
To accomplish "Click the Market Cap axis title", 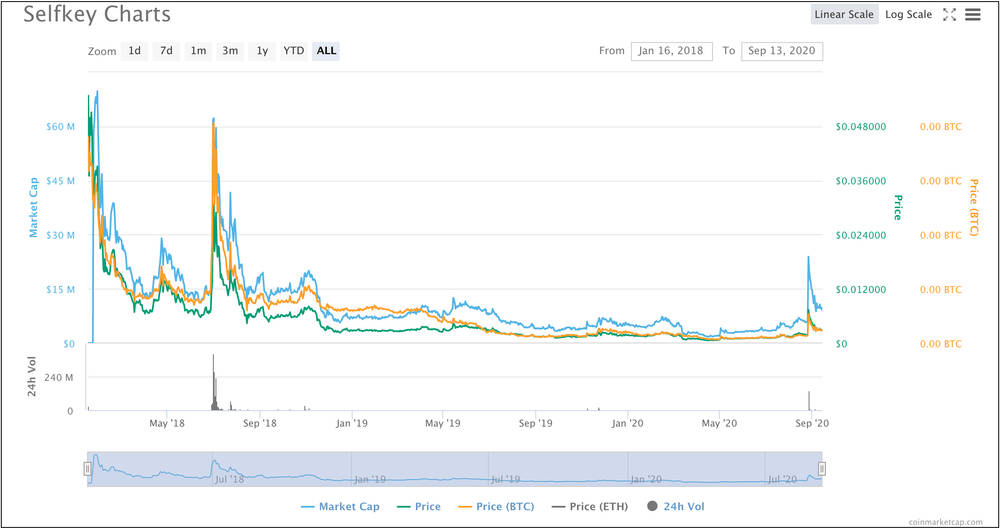I will [33, 207].
